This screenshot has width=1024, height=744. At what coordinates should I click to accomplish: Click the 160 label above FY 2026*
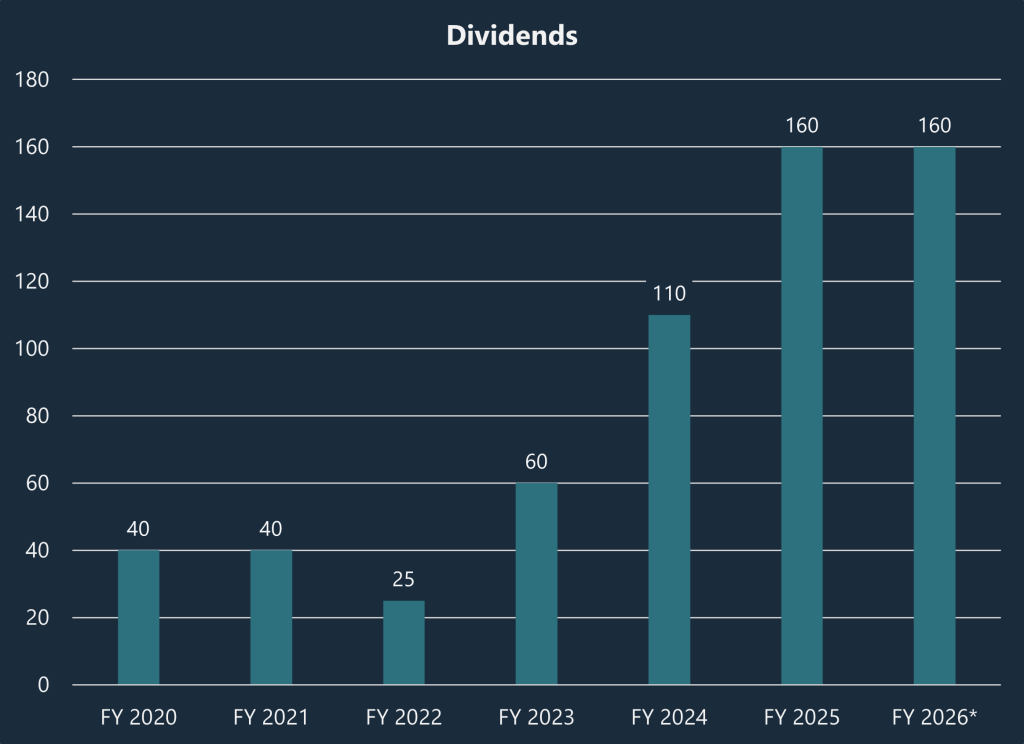933,126
